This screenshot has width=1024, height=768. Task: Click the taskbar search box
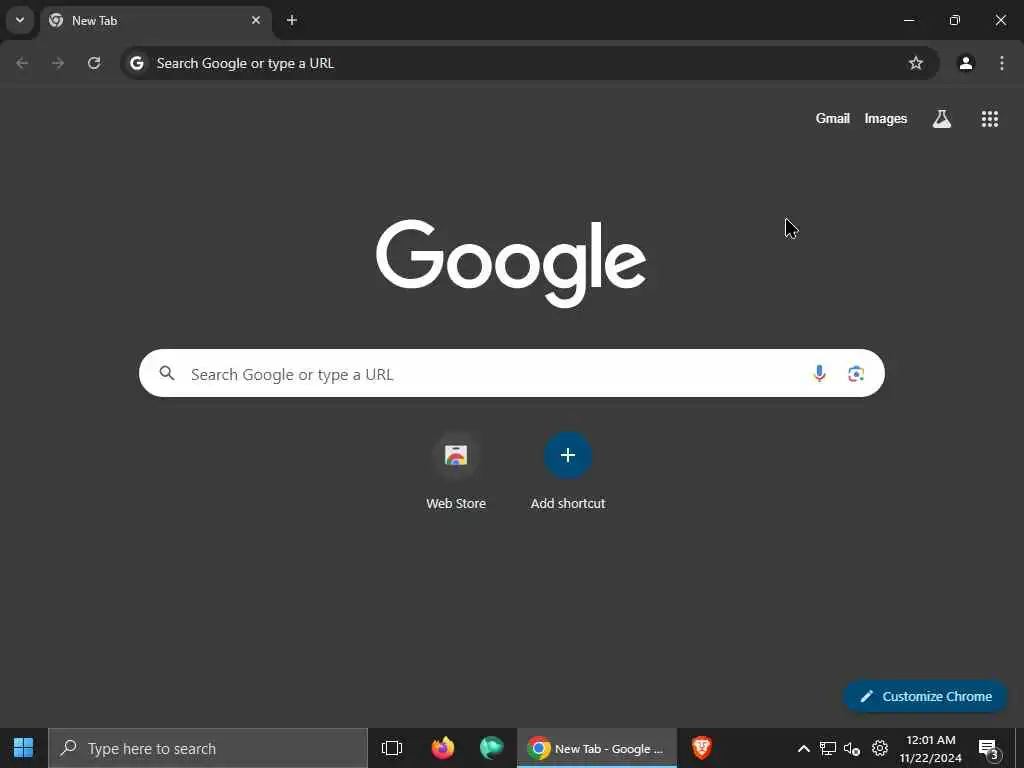coord(208,748)
